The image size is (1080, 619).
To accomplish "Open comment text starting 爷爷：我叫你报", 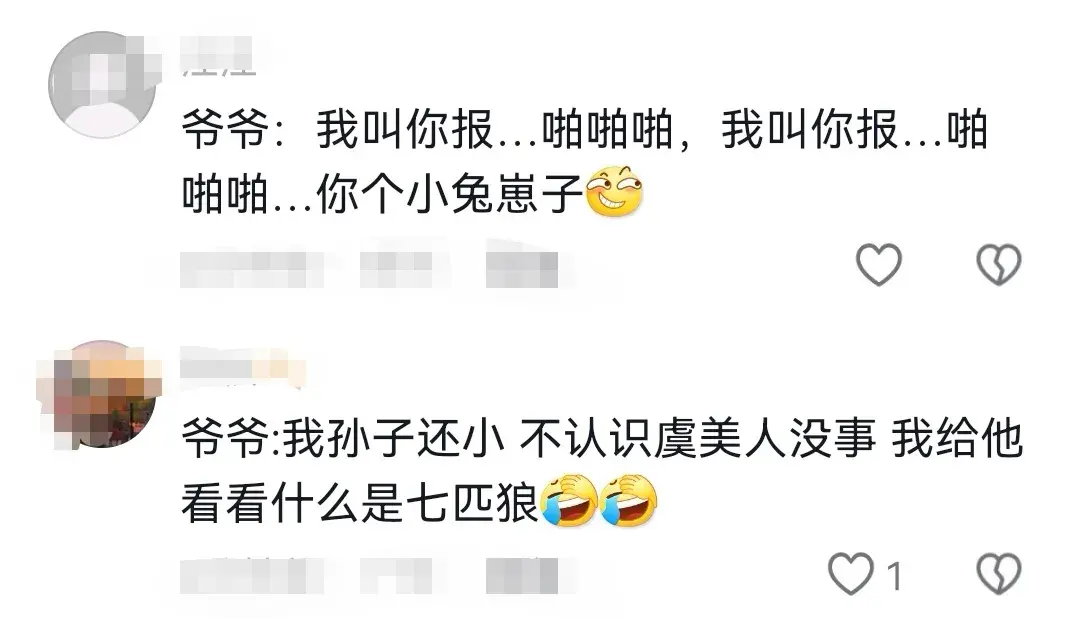I will point(585,162).
